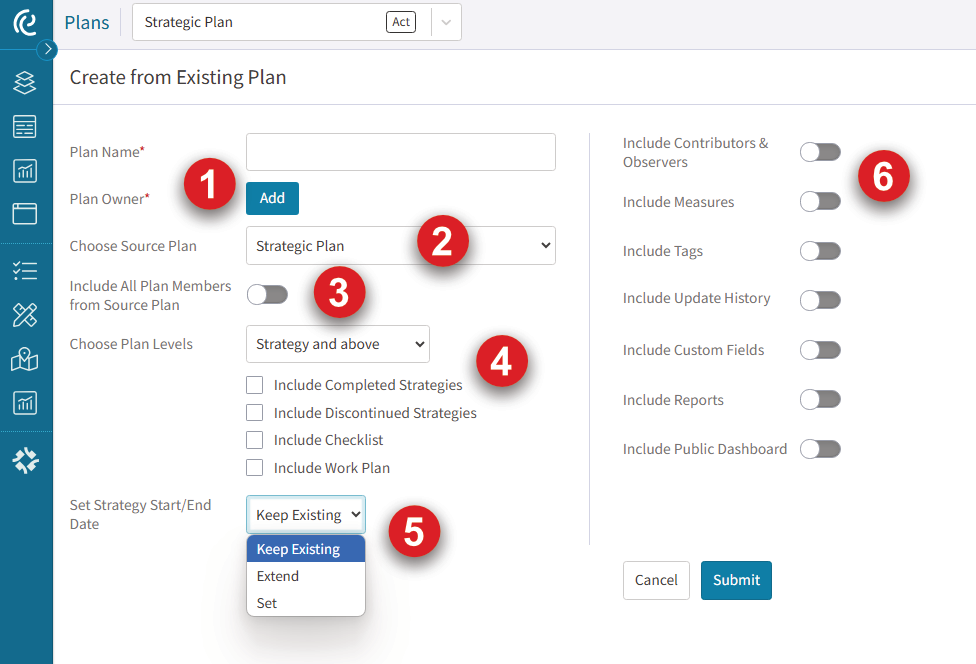The height and width of the screenshot is (664, 976).
Task: Click the Plans menu label
Action: tap(86, 21)
